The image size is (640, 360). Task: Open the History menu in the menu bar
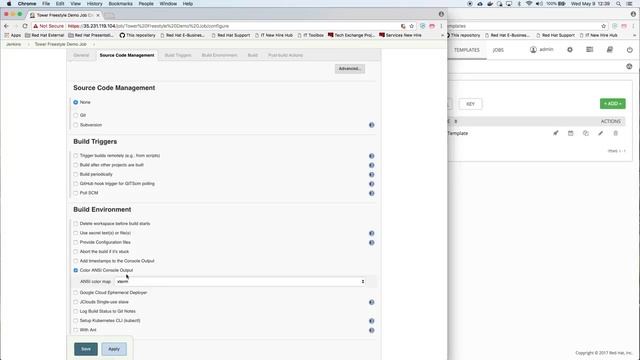(x=94, y=4)
